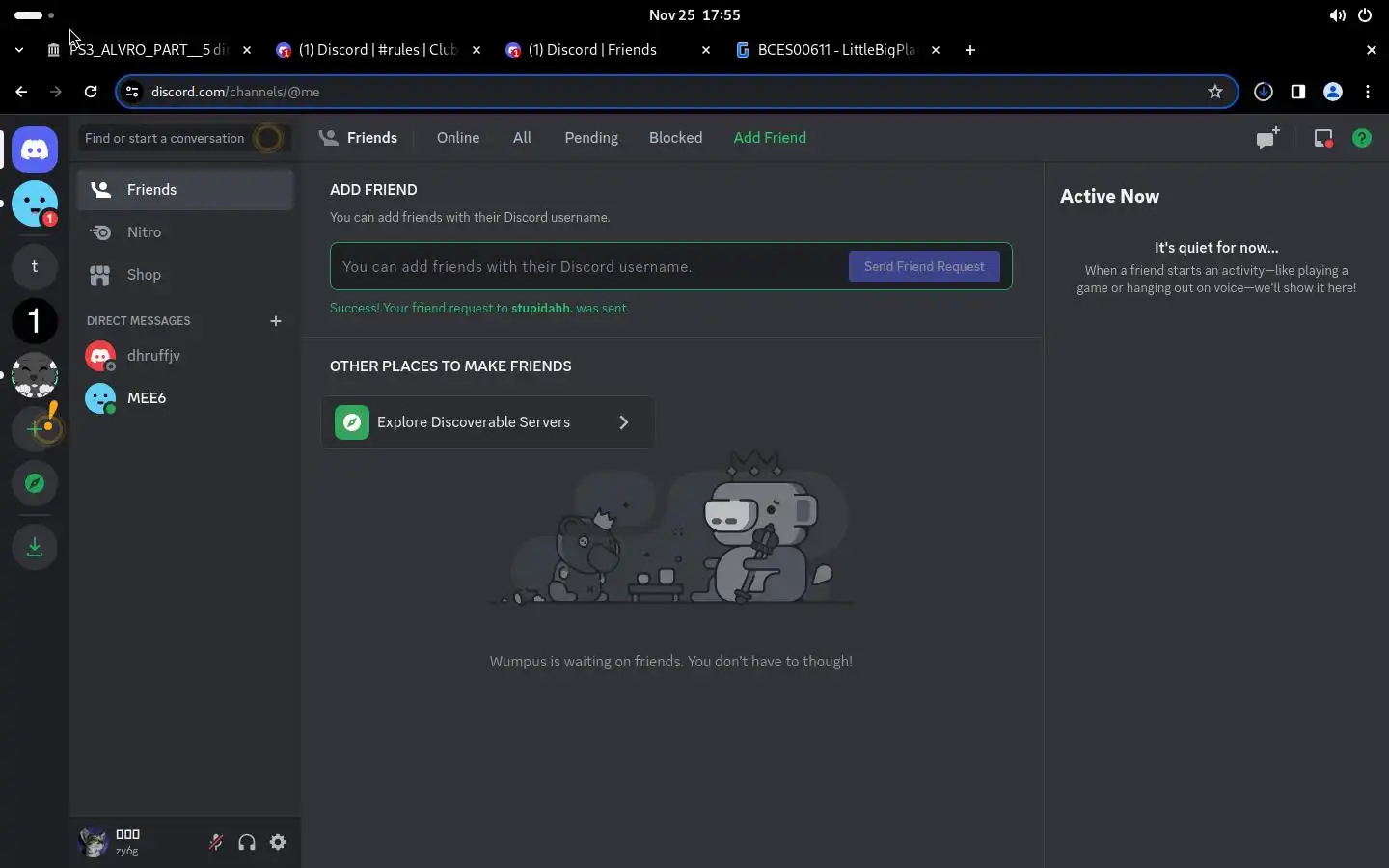Image resolution: width=1389 pixels, height=868 pixels.
Task: Open the MEE6 server icon with notification badge
Action: (x=35, y=203)
